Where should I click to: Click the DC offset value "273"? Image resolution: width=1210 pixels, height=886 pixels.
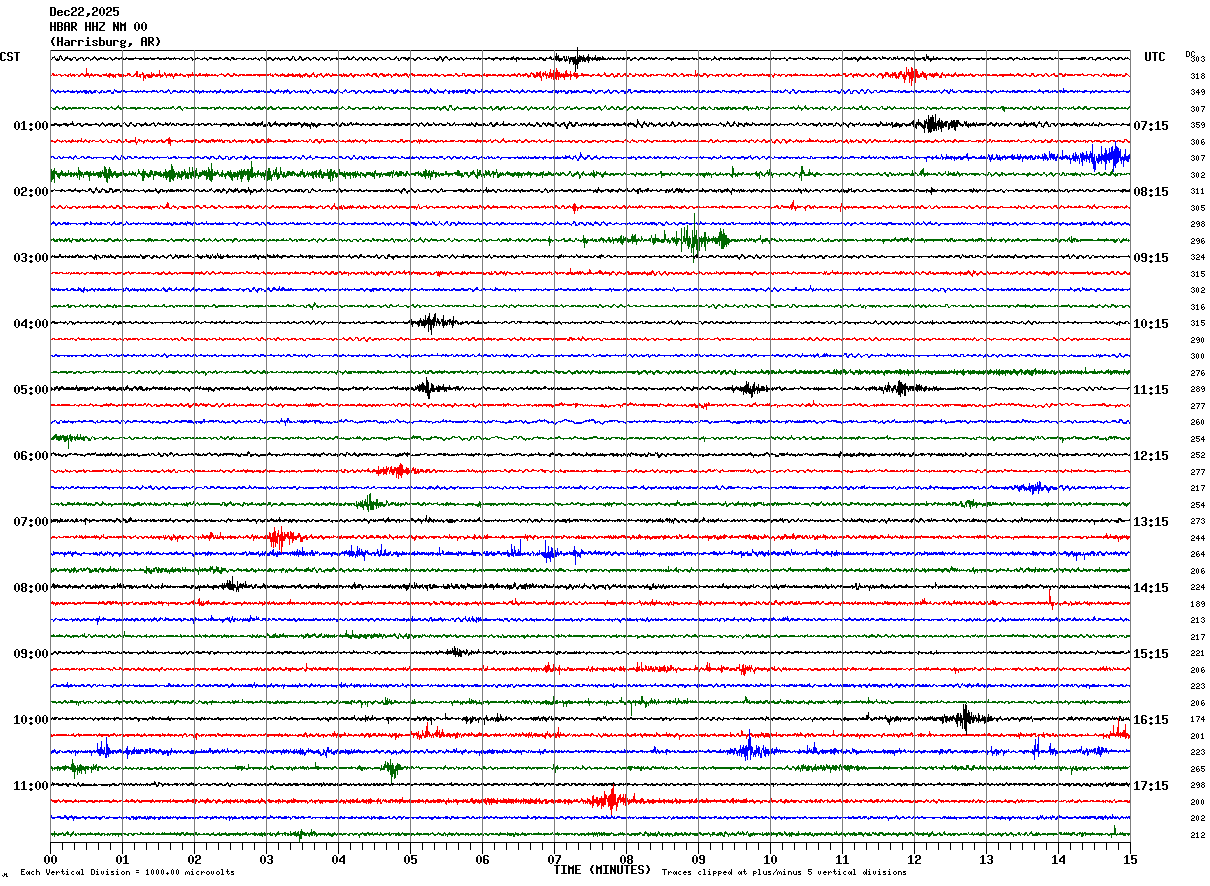pyautogui.click(x=1197, y=522)
